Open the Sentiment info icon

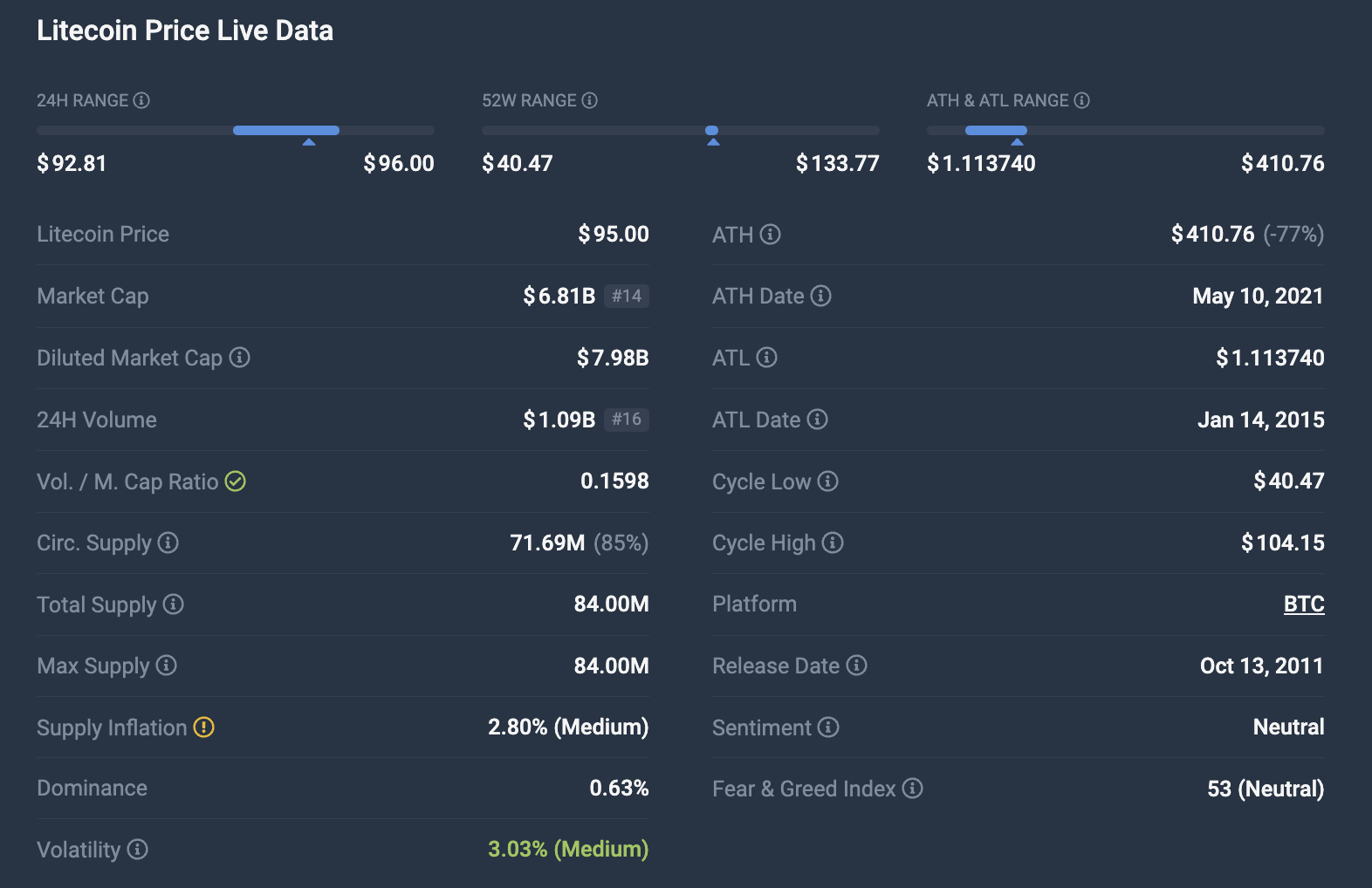click(829, 727)
